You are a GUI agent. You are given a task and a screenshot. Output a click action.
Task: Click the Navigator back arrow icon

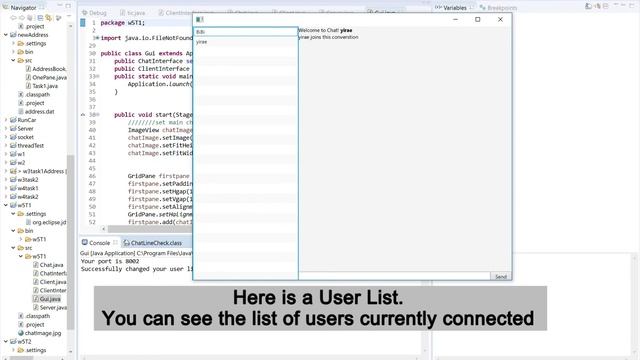(x=13, y=18)
